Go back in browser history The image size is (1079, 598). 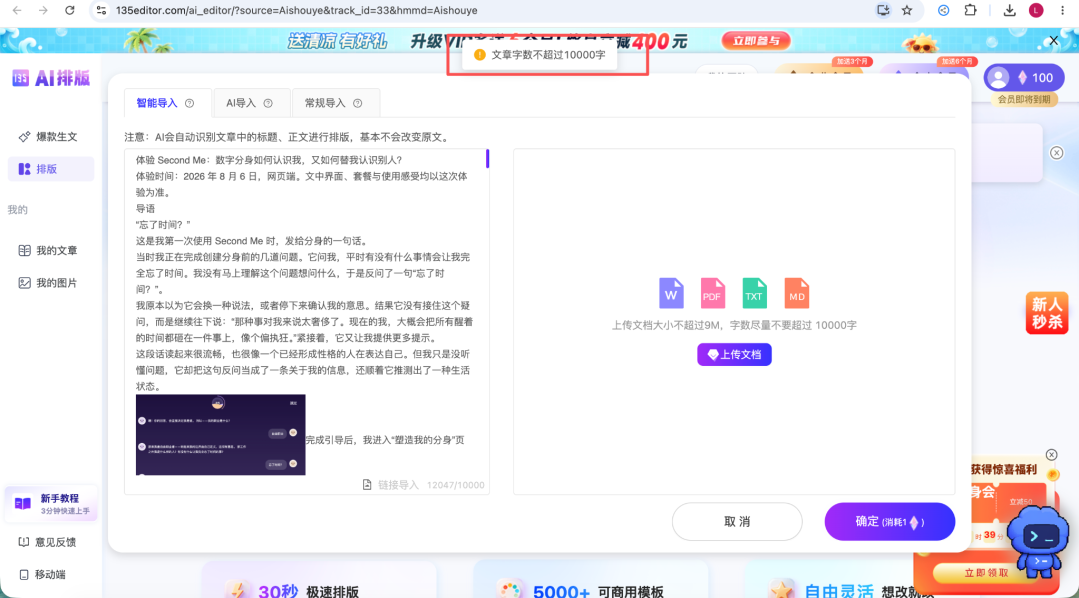click(x=17, y=10)
